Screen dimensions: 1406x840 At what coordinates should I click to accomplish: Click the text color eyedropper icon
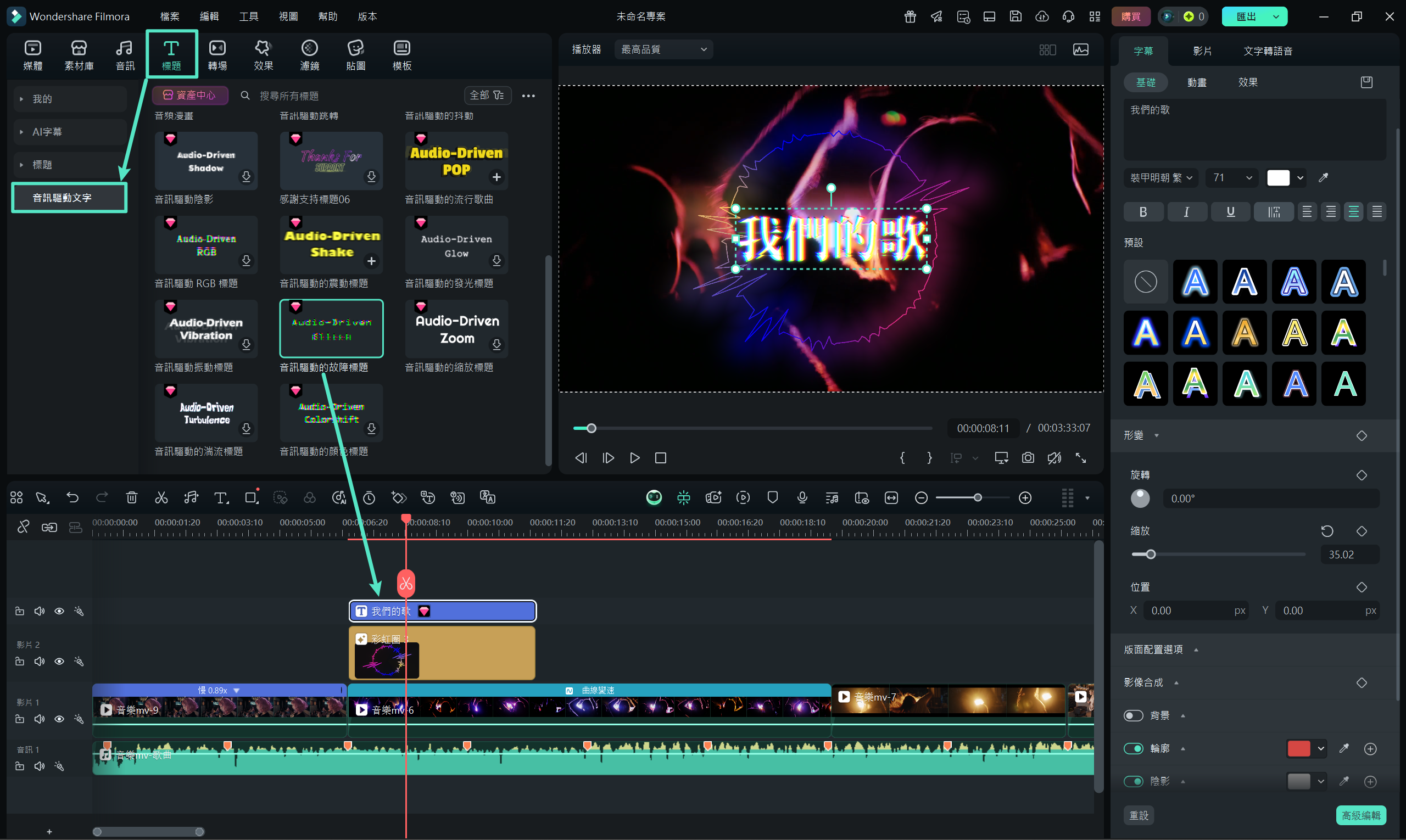coord(1323,178)
